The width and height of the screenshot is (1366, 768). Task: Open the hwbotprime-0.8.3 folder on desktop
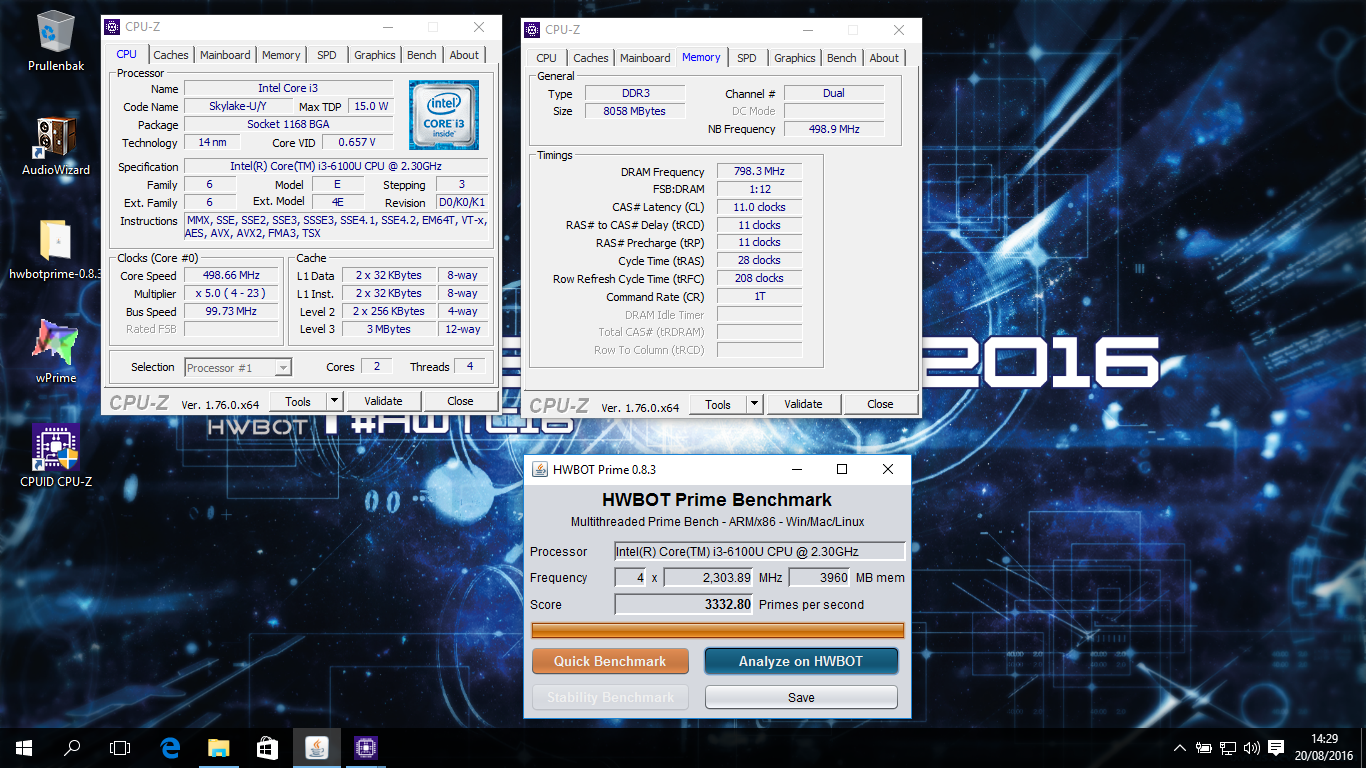pos(56,250)
